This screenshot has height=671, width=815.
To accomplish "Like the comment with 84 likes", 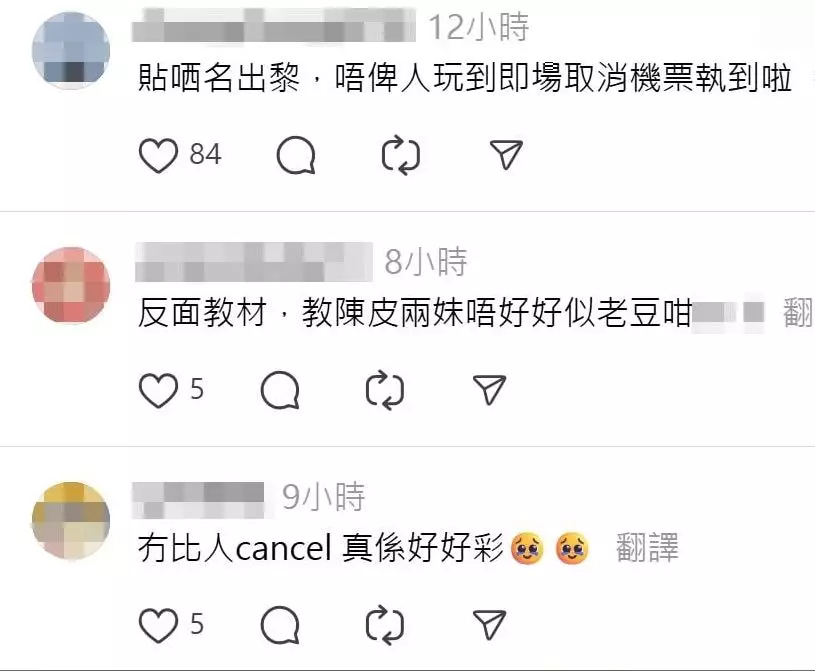I will click(x=158, y=155).
